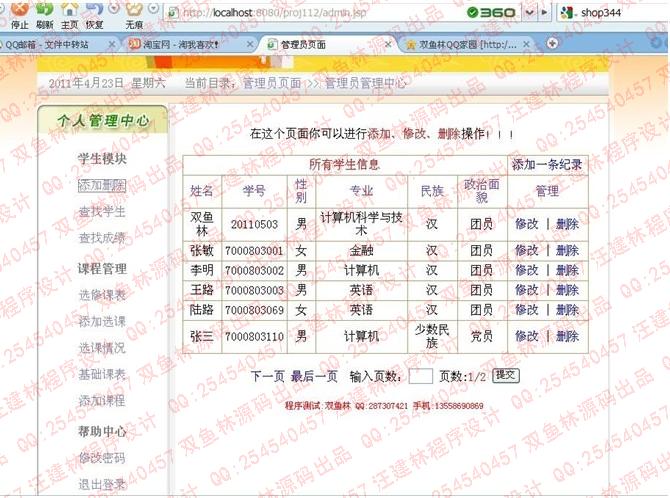Open 查找成绩 in sidebar
Viewport: 670px width, 498px height.
coord(102,238)
